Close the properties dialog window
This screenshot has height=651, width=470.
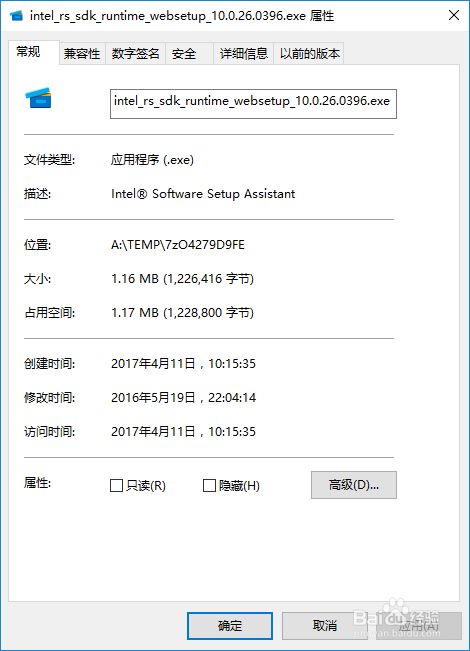point(454,15)
